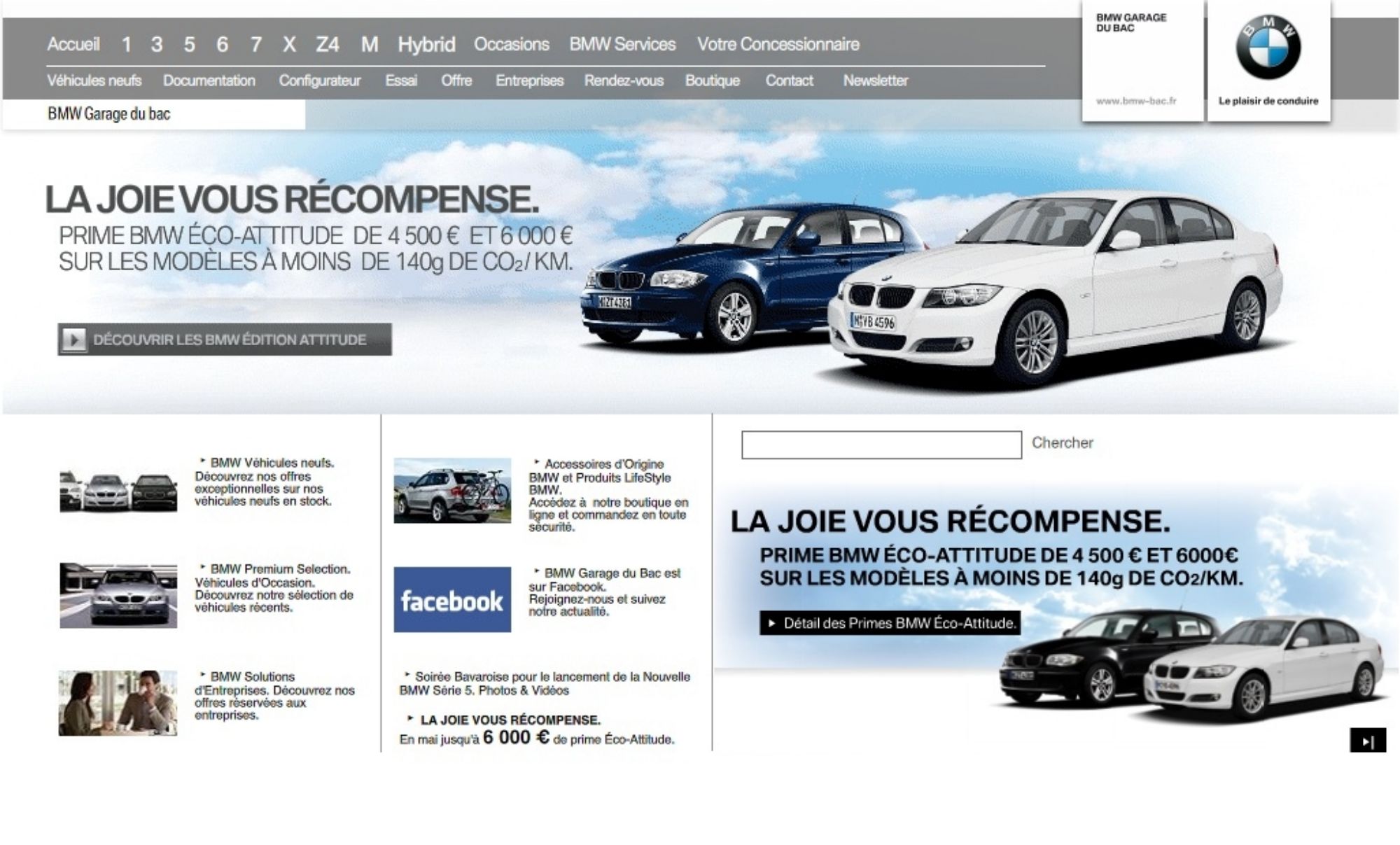Click the bike-rack accessories thumbnail
The height and width of the screenshot is (845, 1400).
coord(452,490)
